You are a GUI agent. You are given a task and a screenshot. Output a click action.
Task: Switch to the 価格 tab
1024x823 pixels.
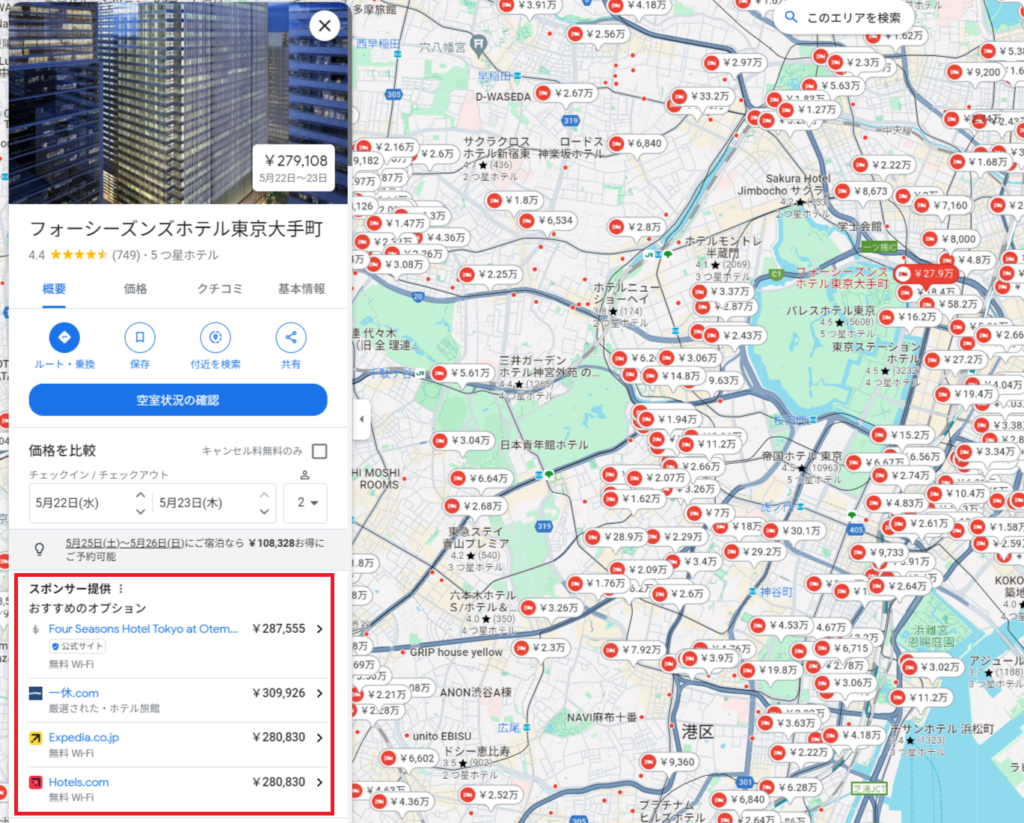click(136, 289)
